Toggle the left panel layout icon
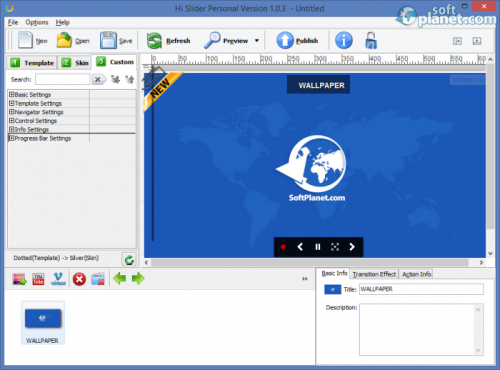The height and width of the screenshot is (370, 500). pos(457,41)
